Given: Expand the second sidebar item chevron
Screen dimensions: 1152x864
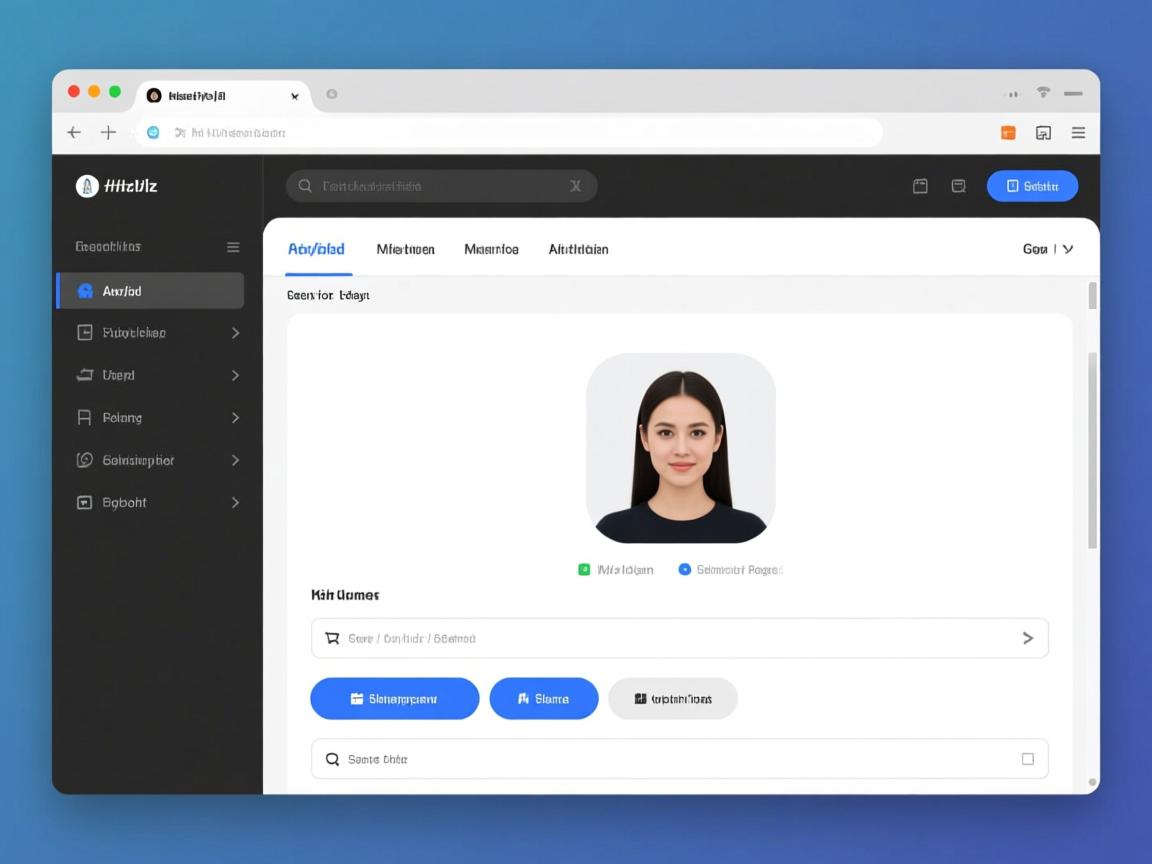Looking at the screenshot, I should 236,333.
